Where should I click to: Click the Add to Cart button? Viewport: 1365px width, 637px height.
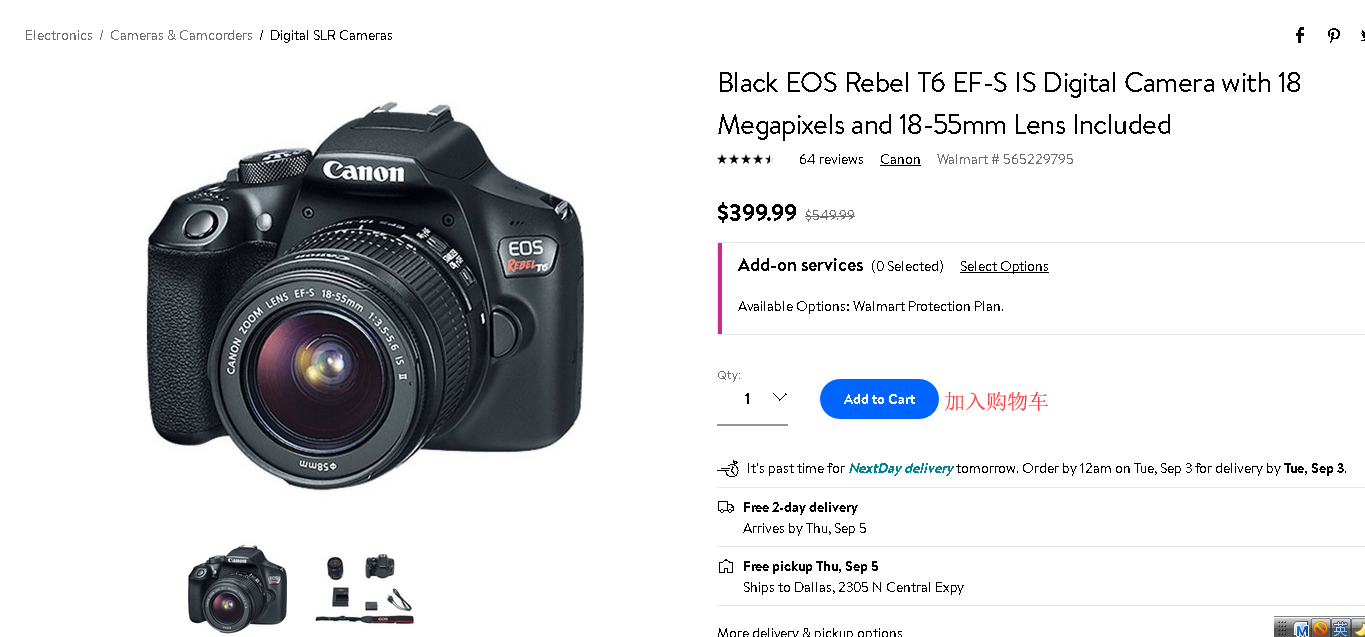click(879, 399)
